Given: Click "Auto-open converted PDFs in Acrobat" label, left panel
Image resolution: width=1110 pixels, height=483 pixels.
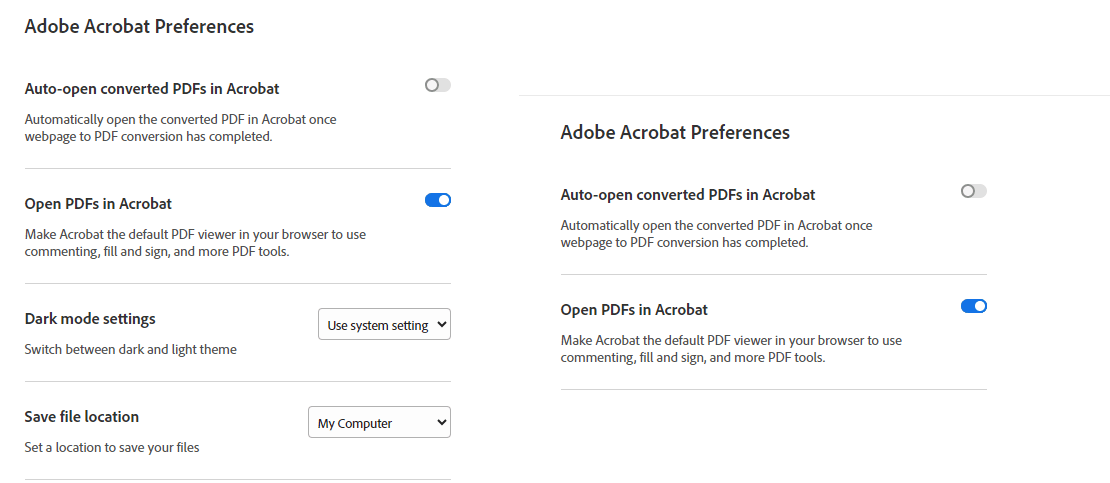Looking at the screenshot, I should (x=152, y=89).
